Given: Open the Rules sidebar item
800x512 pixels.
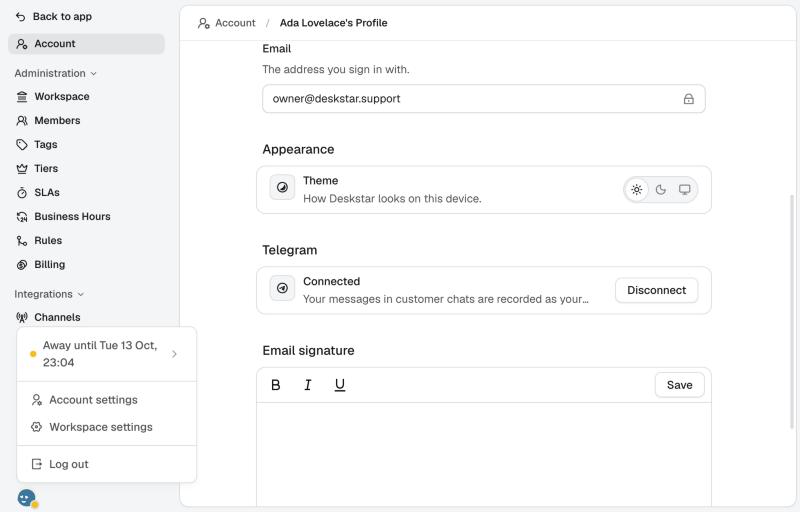Looking at the screenshot, I should pyautogui.click(x=86, y=241).
